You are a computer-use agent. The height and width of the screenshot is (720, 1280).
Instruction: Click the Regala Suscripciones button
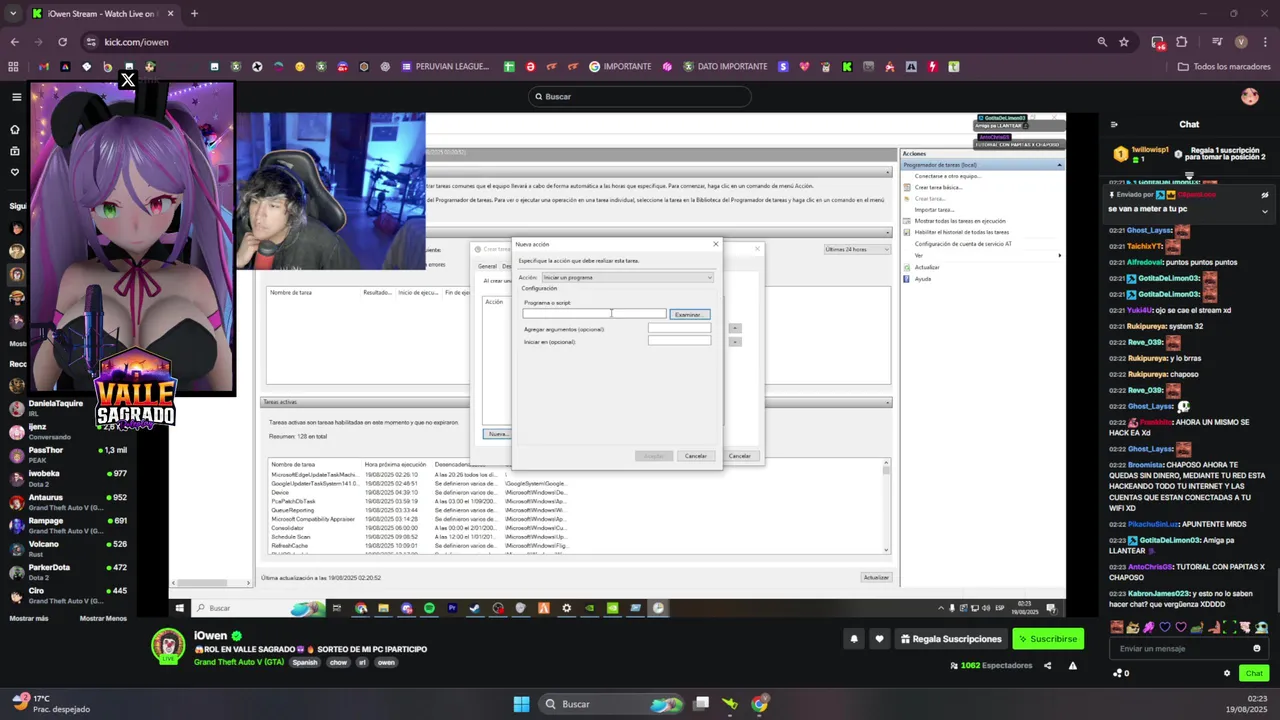coord(950,639)
